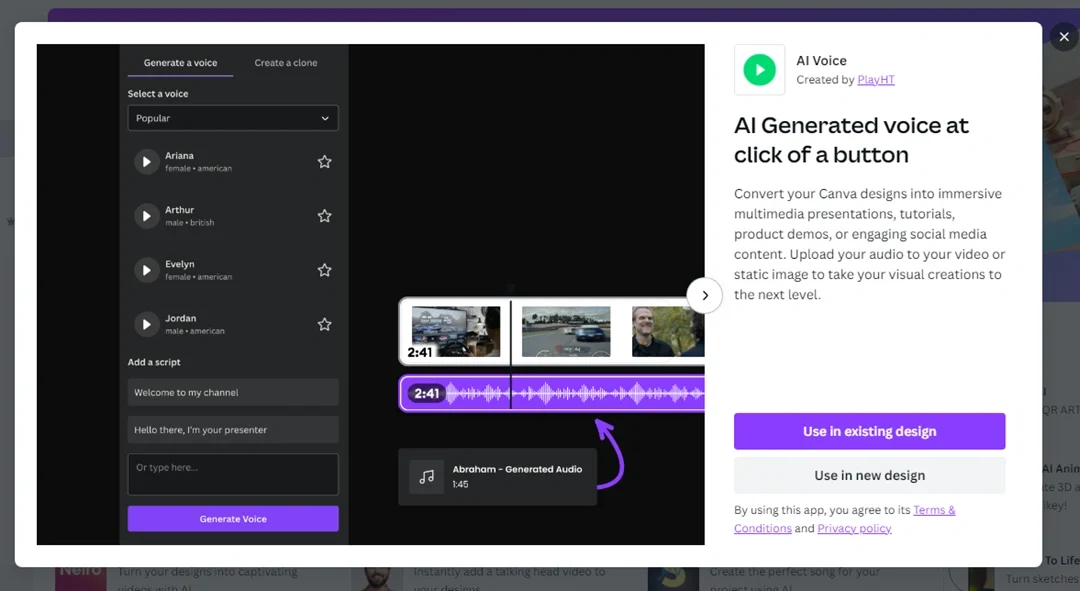Click AI Generated voice heading
The image size is (1080, 591).
pyautogui.click(x=851, y=140)
